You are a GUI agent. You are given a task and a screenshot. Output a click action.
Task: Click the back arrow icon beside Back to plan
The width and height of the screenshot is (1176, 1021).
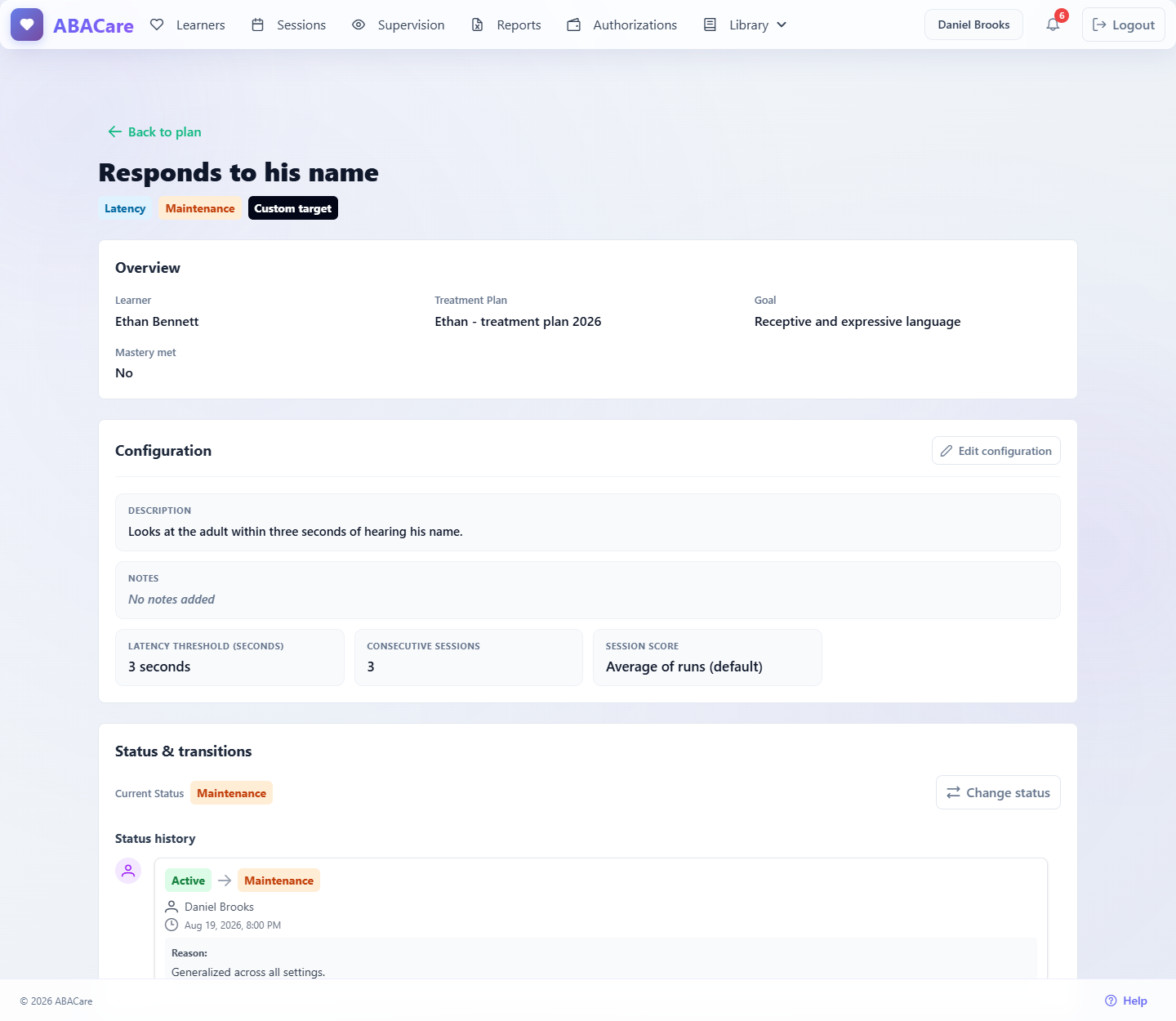coord(115,132)
